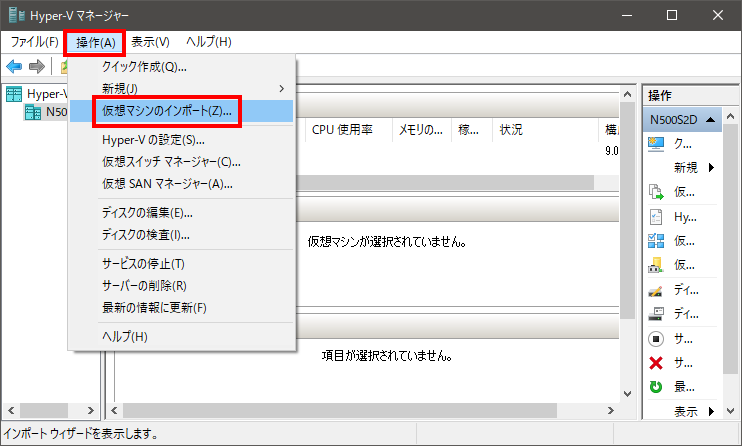Collapse the N500S2D actions section
This screenshot has width=742, height=446.
coord(710,120)
